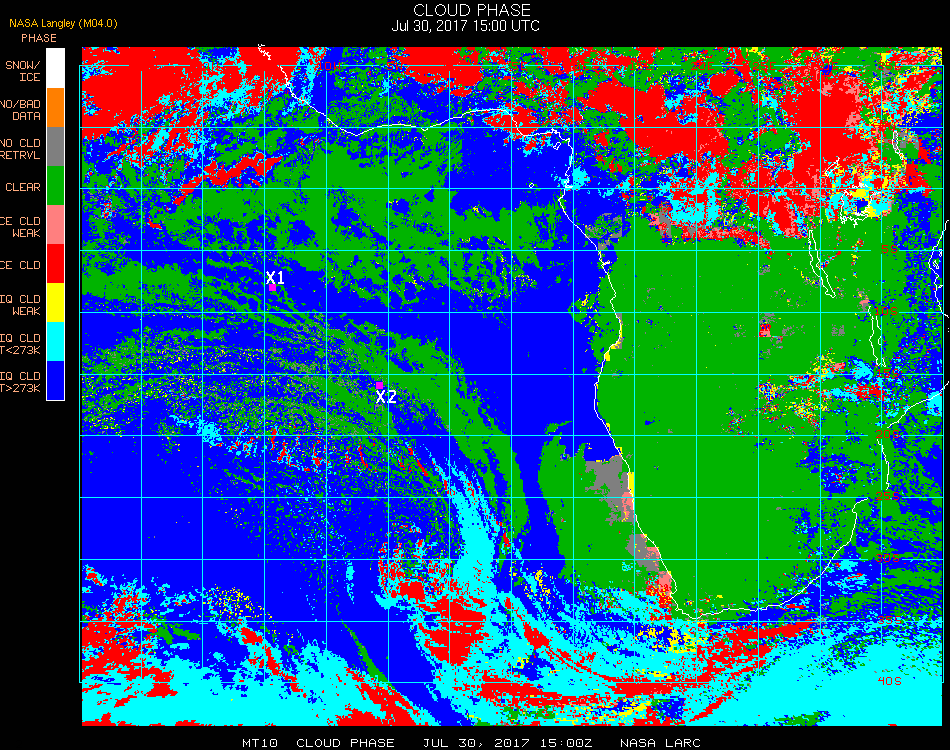Click the 'LIQ CLD T<273K' legend label
Image resolution: width=950 pixels, height=750 pixels.
click(21, 344)
